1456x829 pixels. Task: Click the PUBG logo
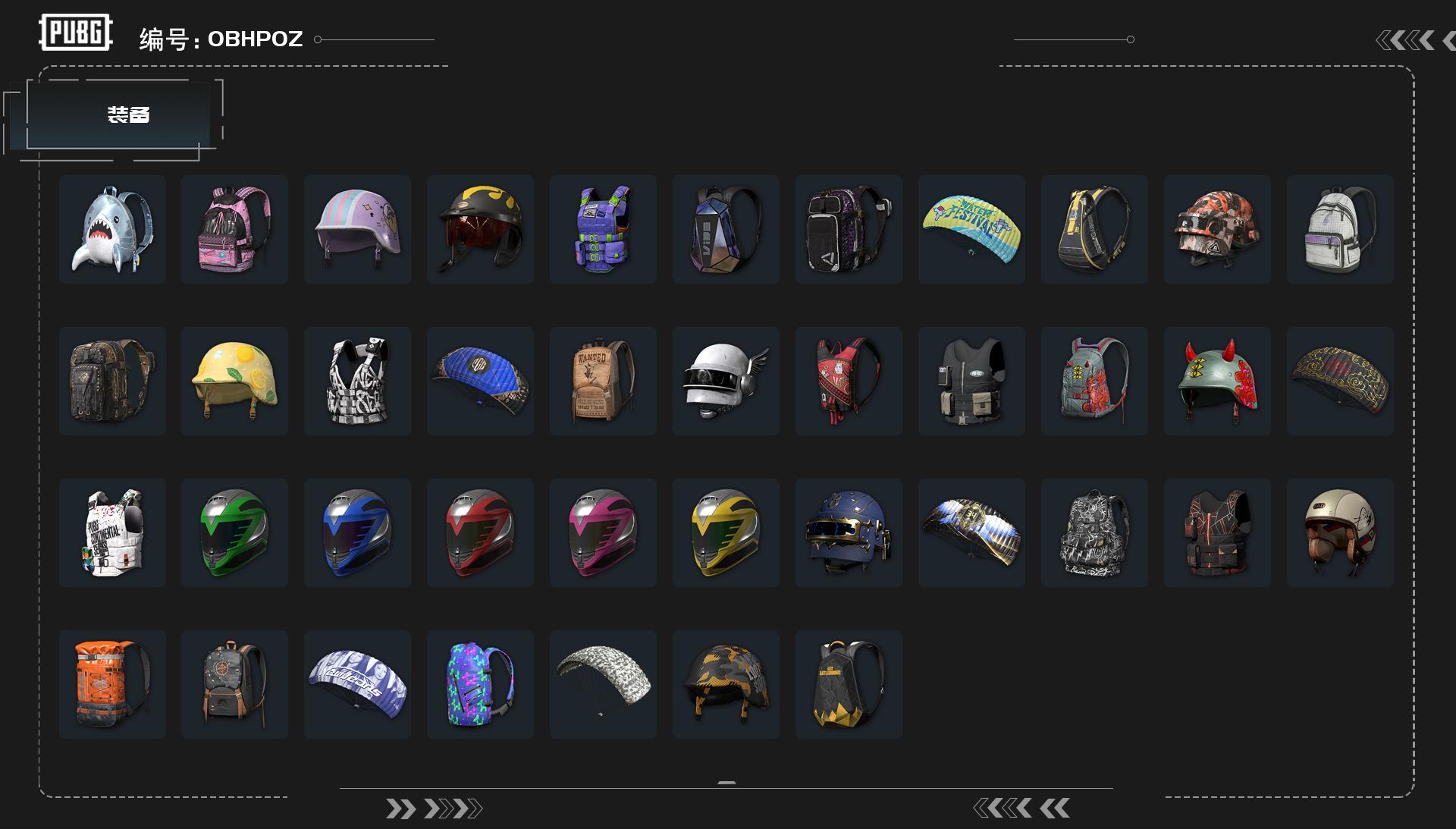tap(76, 33)
